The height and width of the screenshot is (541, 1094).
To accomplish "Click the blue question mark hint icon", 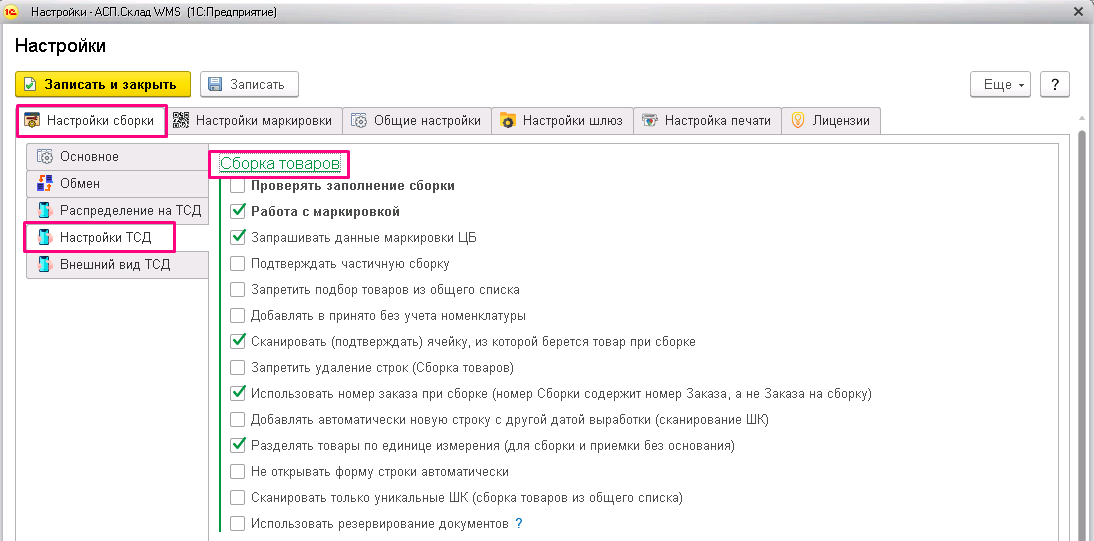I will pyautogui.click(x=518, y=523).
